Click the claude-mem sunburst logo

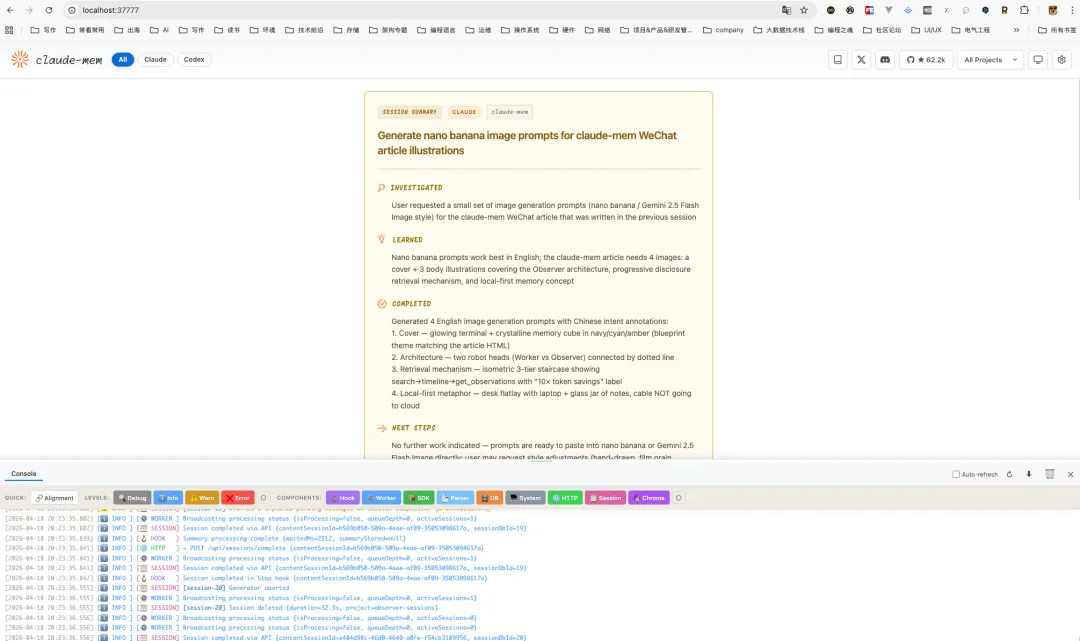click(20, 59)
